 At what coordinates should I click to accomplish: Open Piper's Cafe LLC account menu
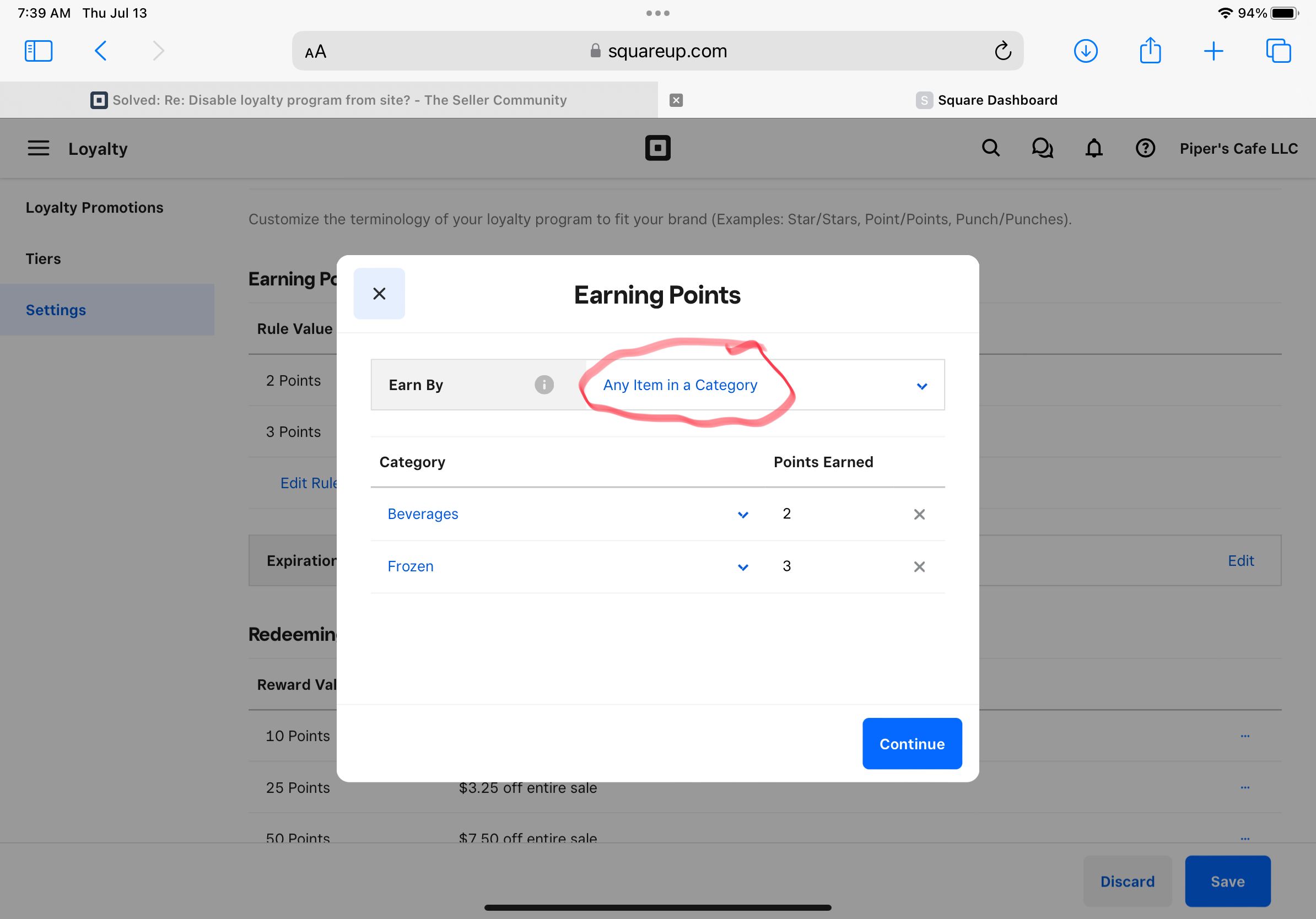(1239, 148)
